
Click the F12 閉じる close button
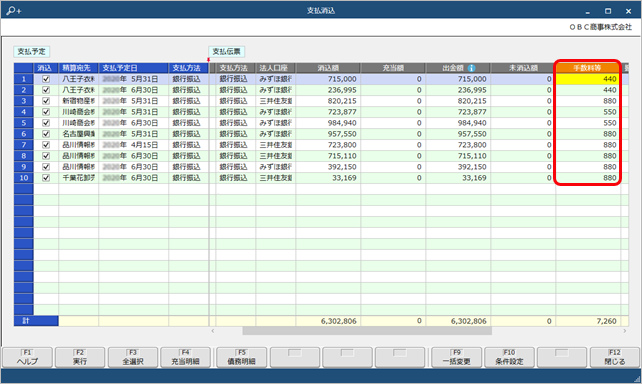615,357
